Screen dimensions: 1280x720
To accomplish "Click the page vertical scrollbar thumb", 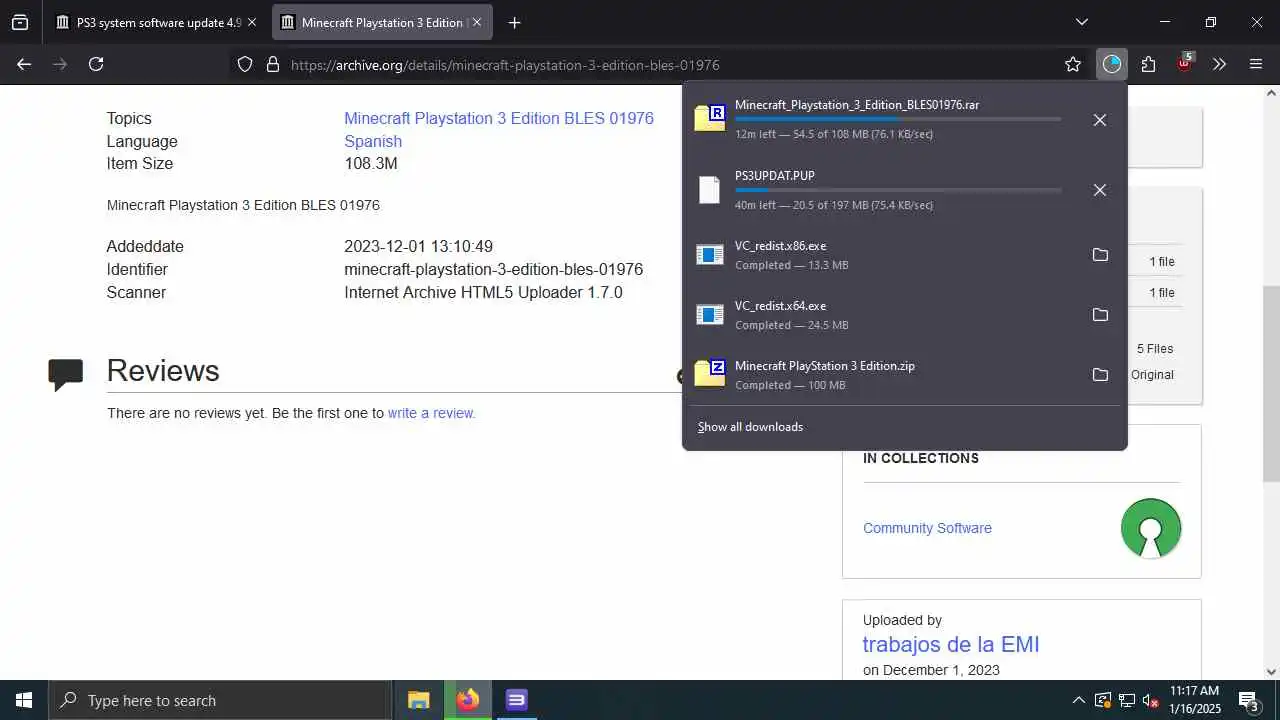I will pyautogui.click(x=1271, y=385).
